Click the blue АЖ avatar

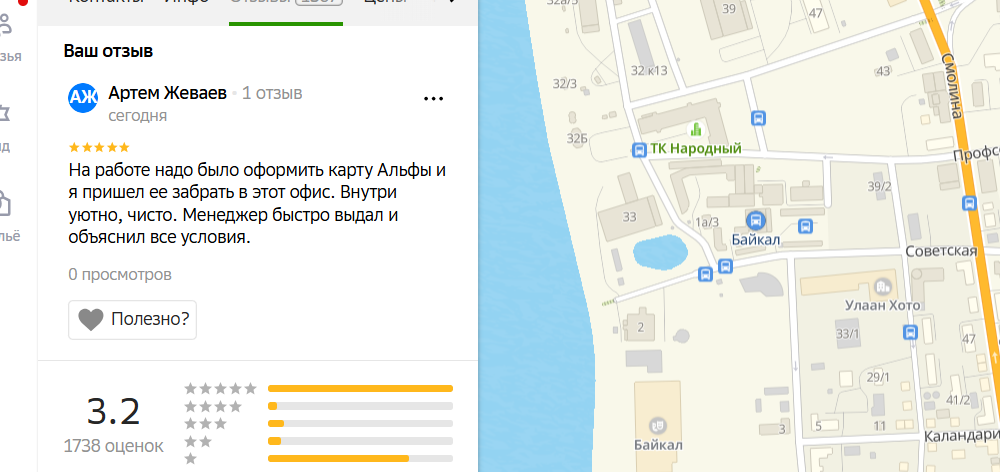[83, 98]
